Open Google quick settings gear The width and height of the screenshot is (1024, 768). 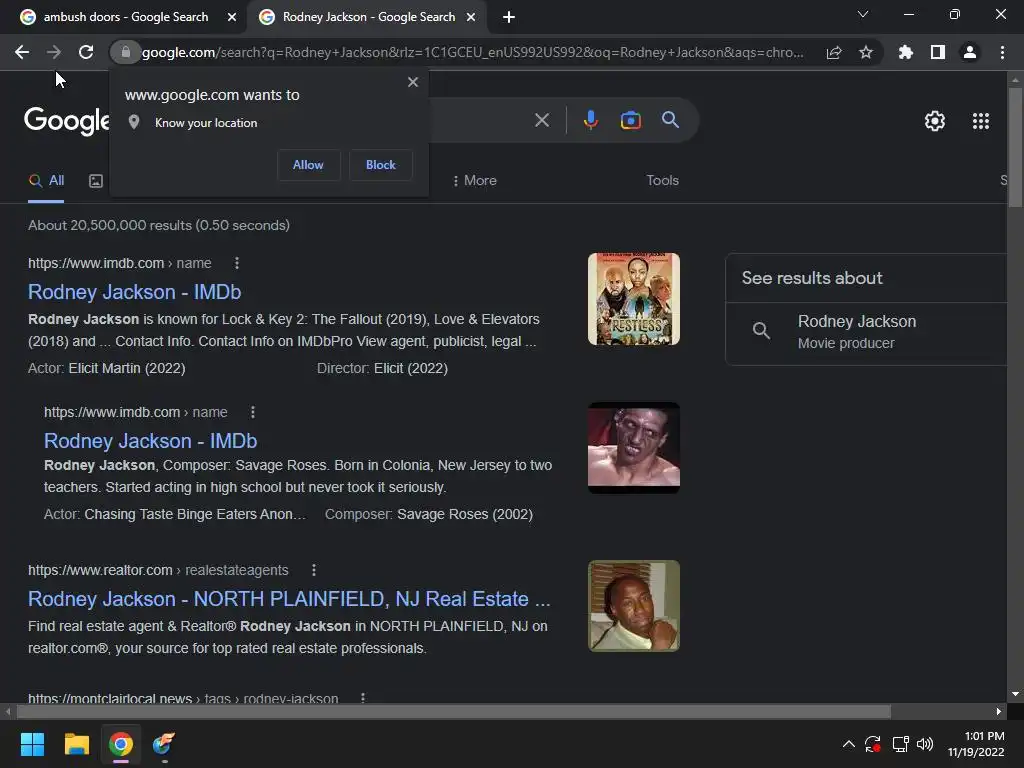[x=935, y=121]
